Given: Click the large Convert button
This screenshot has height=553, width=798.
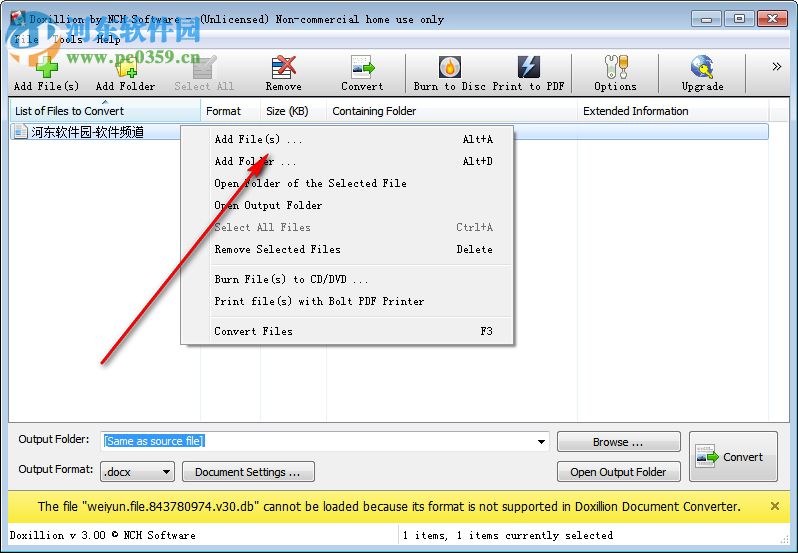Looking at the screenshot, I should [733, 456].
